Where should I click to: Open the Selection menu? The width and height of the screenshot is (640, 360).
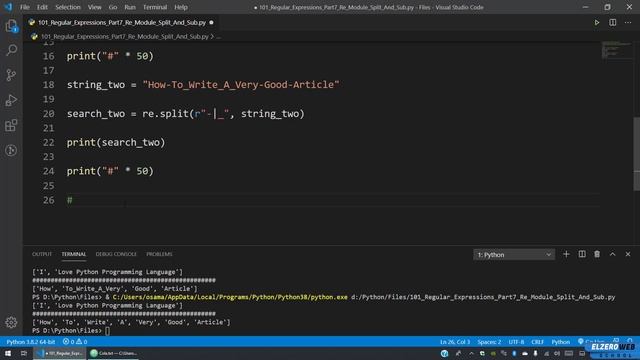point(68,7)
